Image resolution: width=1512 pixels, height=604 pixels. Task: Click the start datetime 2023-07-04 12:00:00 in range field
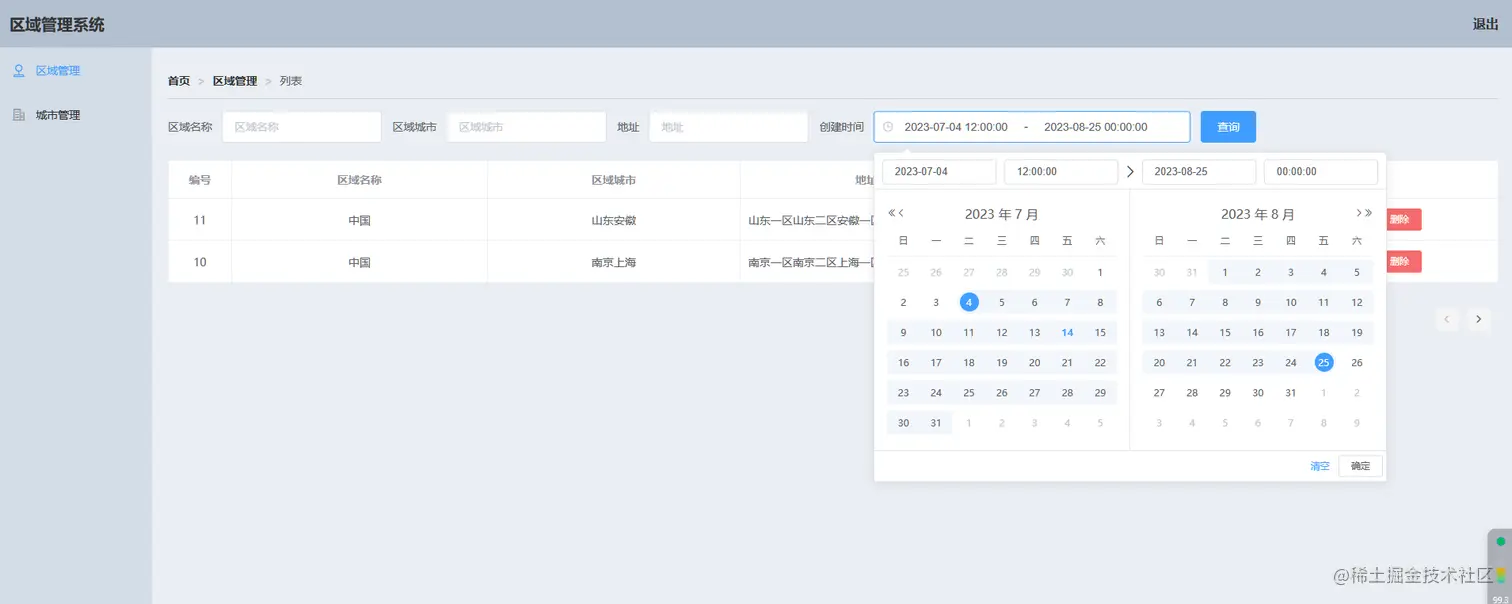[x=956, y=127]
